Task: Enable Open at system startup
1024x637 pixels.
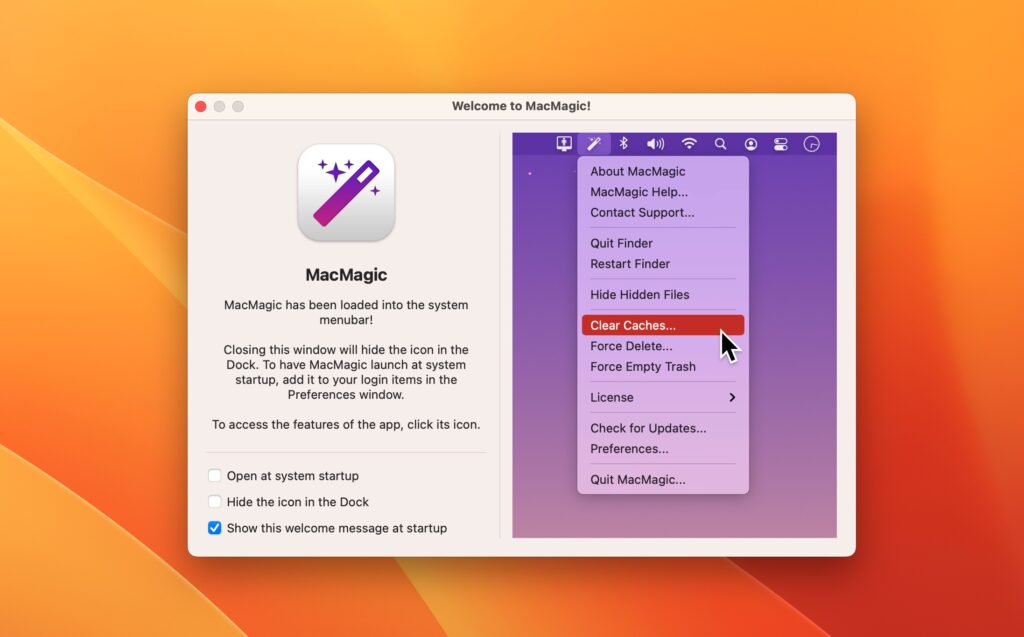Action: tap(215, 476)
